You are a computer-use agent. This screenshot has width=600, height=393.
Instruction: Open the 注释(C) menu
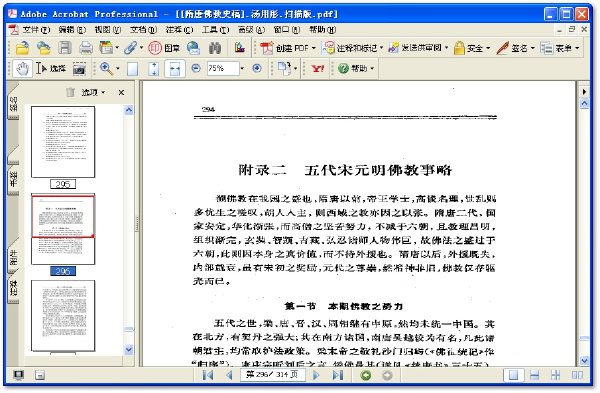[179, 29]
